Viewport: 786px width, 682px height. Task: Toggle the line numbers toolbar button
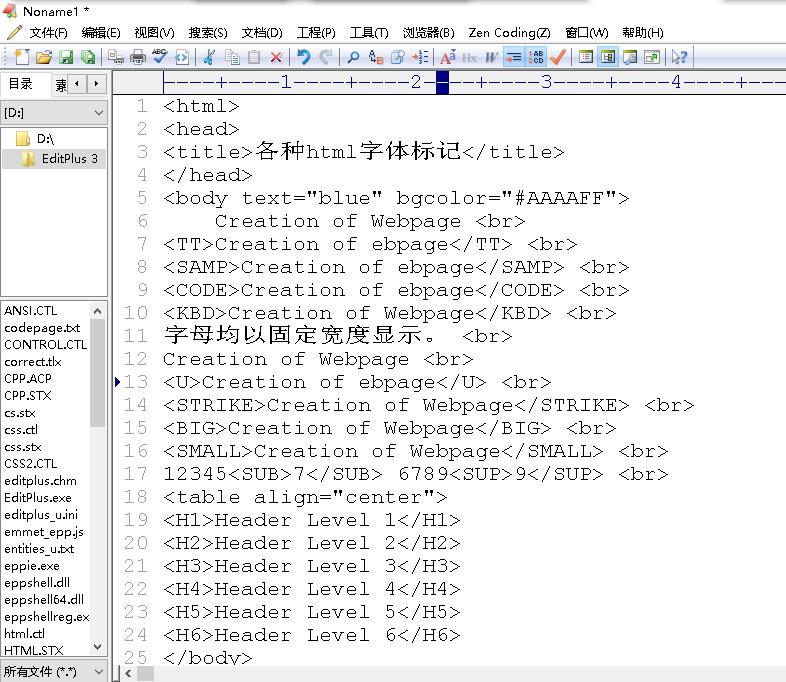point(535,57)
